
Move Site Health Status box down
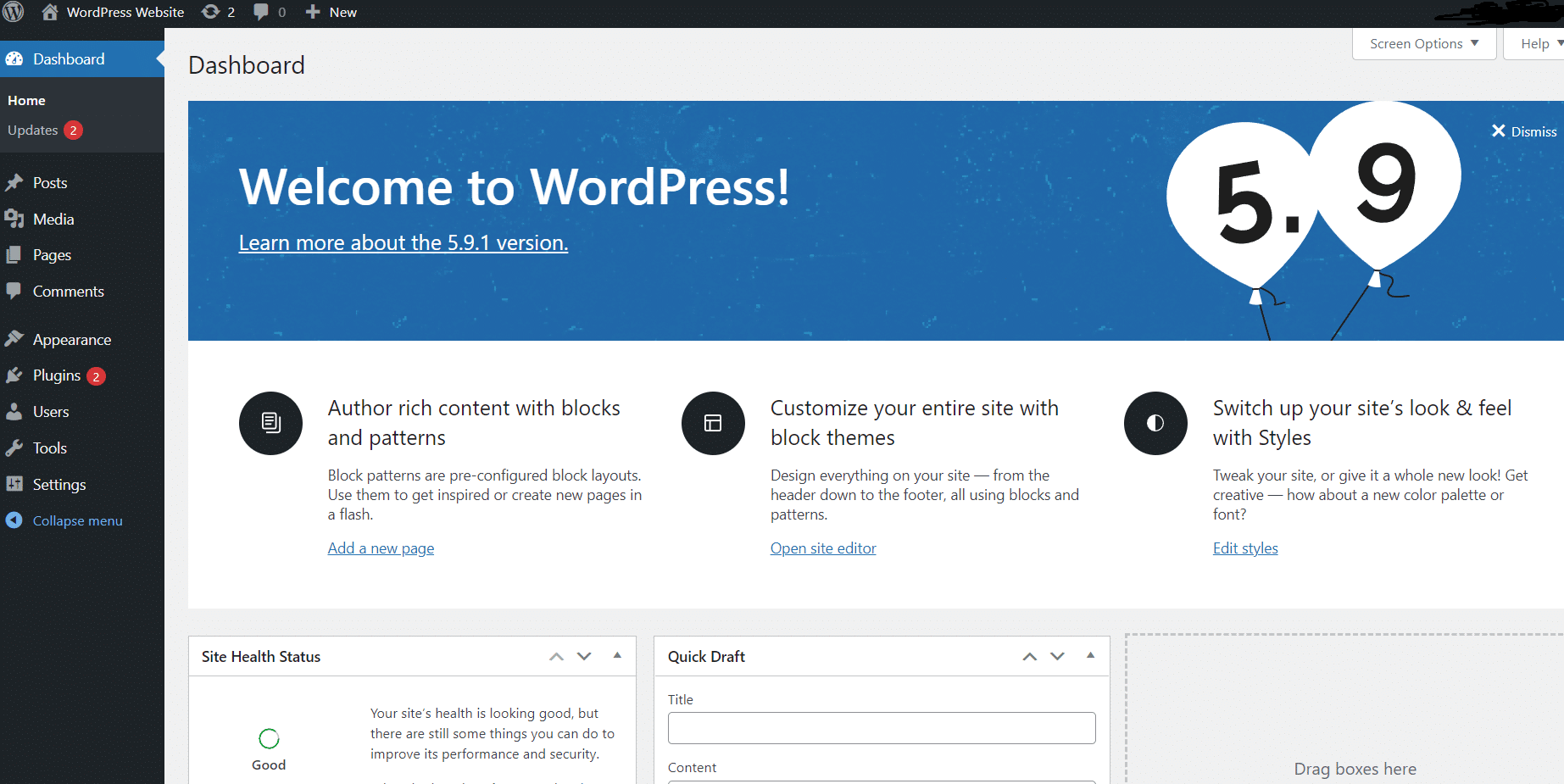(x=584, y=657)
